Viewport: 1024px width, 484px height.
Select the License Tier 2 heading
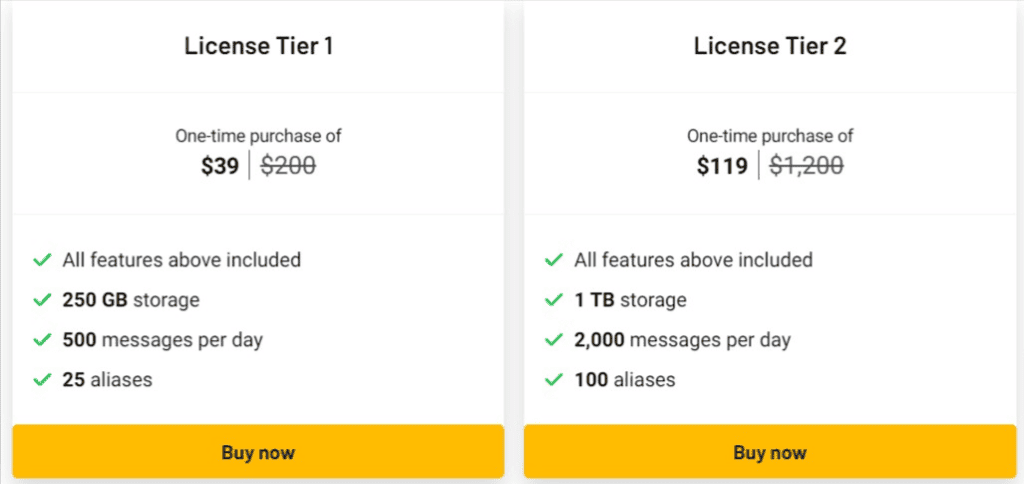click(770, 46)
